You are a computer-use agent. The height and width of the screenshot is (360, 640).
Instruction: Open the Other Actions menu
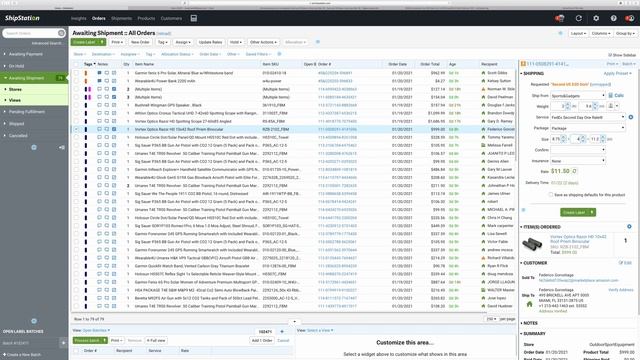coord(263,42)
